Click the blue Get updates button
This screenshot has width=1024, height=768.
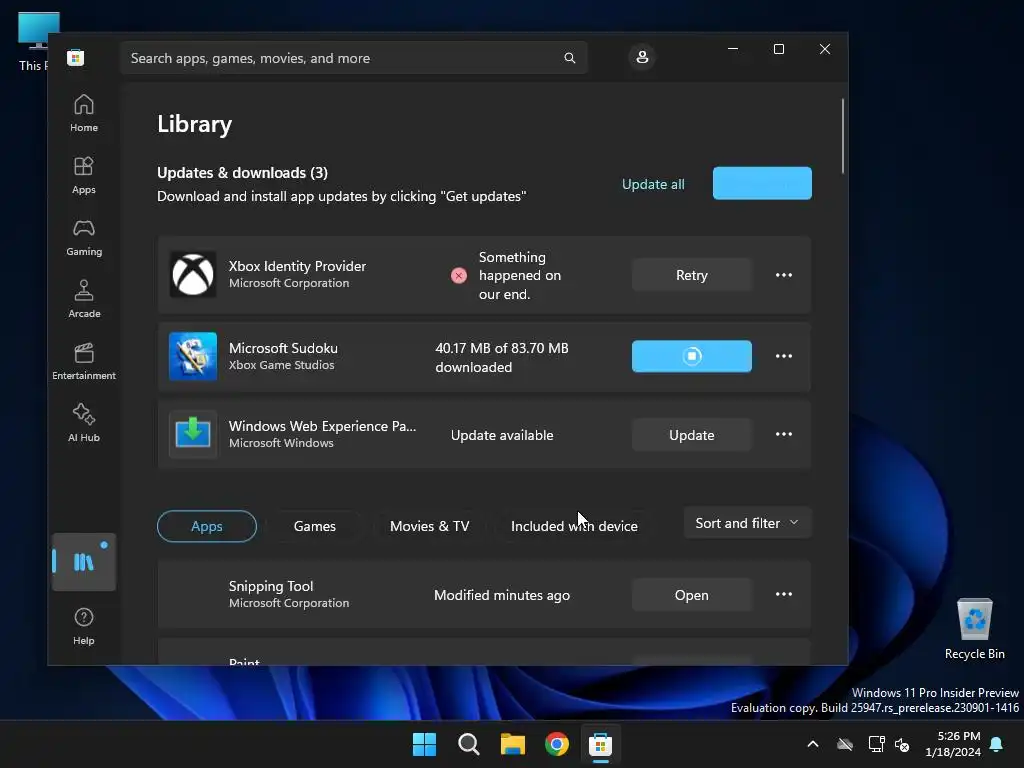(x=762, y=184)
